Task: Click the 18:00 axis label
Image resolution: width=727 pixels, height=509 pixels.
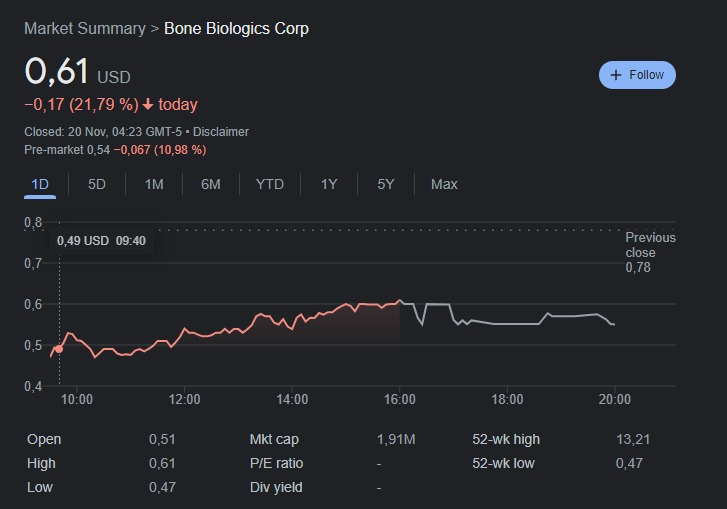Action: pos(507,399)
